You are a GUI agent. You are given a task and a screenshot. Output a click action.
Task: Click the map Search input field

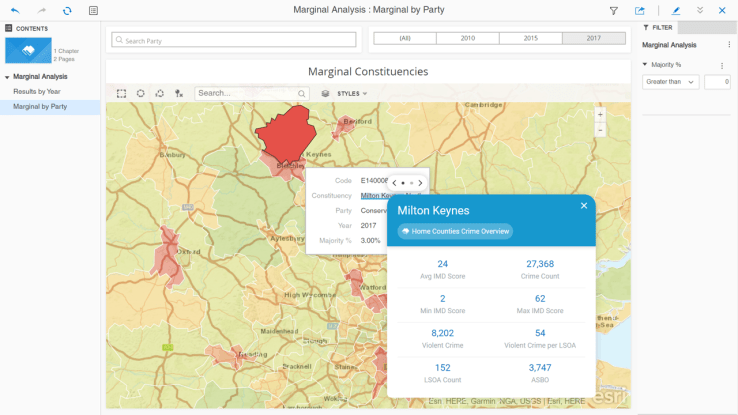coord(252,93)
